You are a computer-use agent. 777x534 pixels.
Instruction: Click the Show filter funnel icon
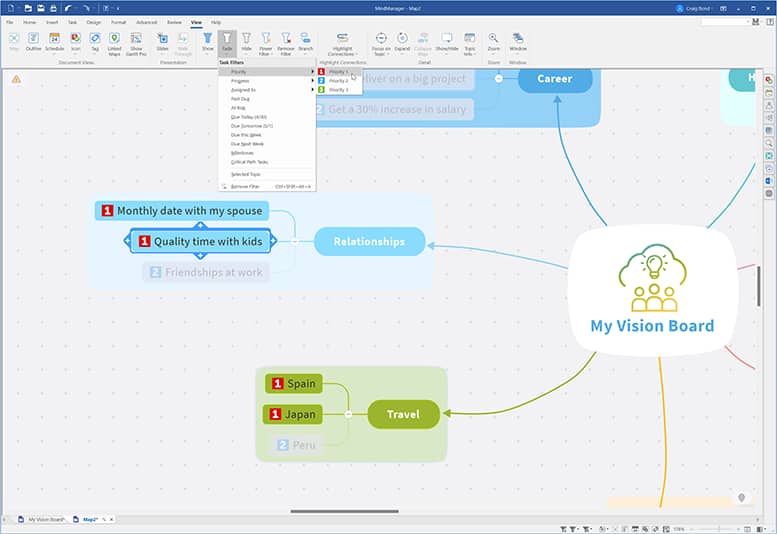(208, 39)
